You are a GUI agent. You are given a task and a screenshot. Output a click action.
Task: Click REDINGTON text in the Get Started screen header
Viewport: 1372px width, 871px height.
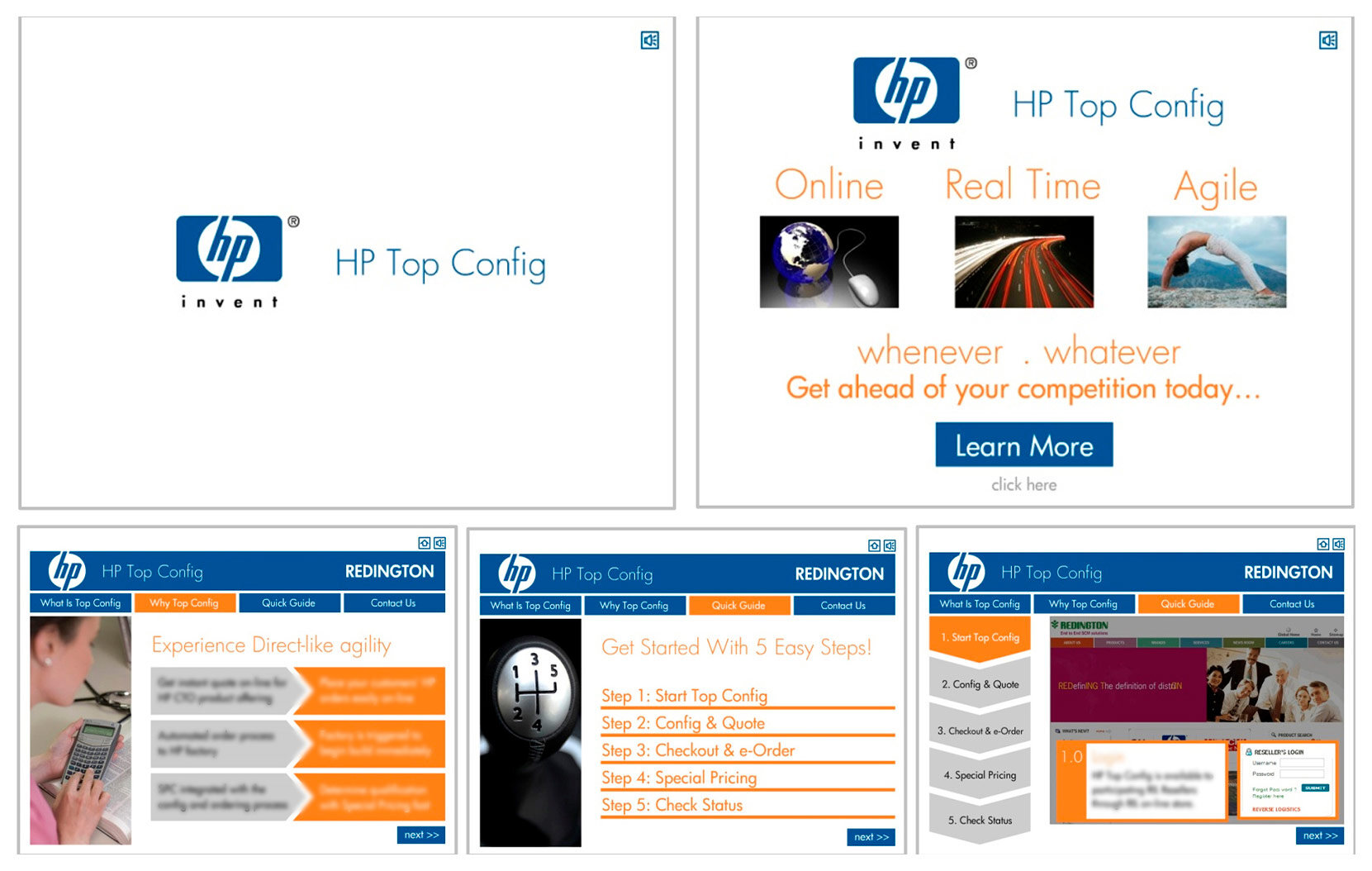coord(839,574)
